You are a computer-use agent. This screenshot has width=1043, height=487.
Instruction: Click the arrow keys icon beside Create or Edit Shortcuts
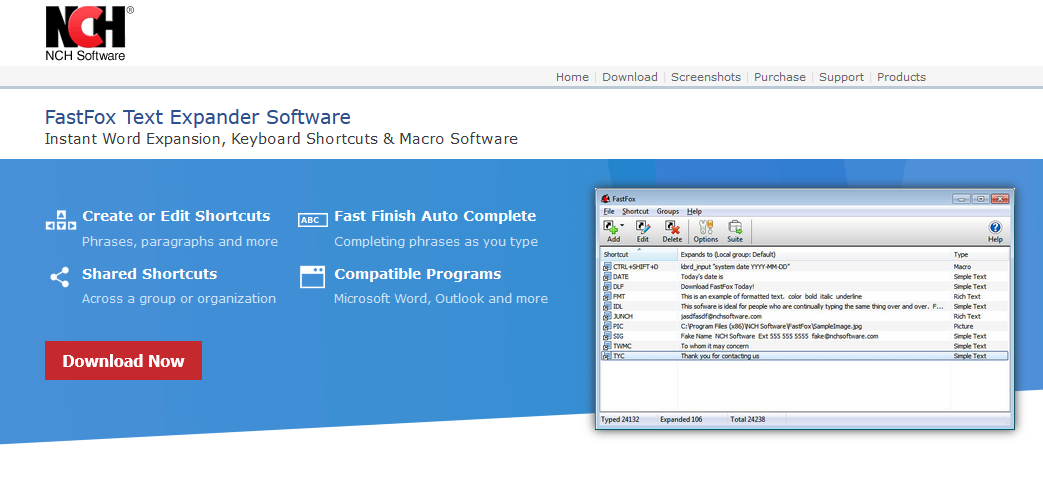click(x=60, y=220)
